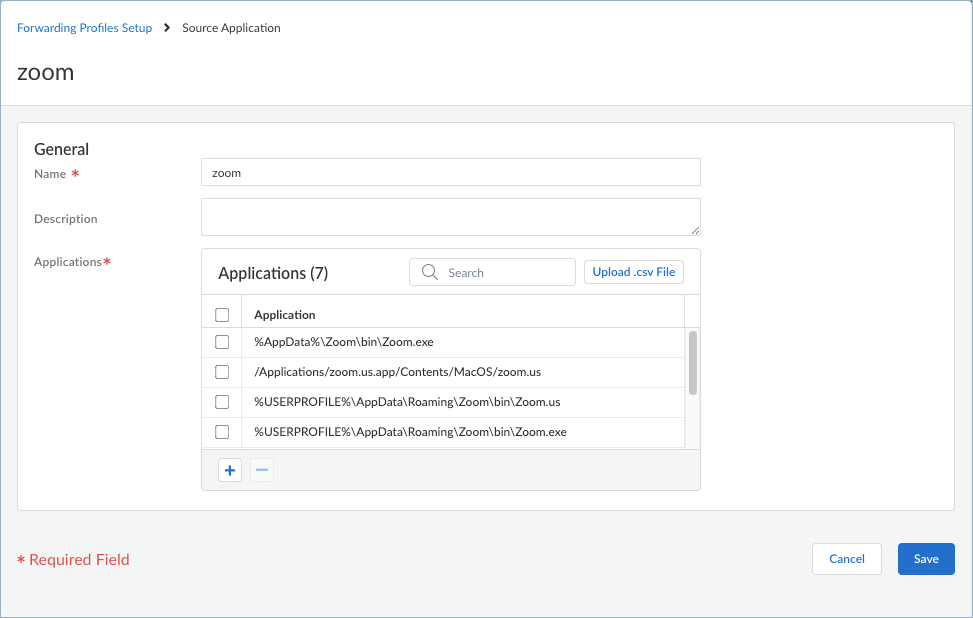973x618 pixels.
Task: Save the source application settings
Action: (x=926, y=559)
